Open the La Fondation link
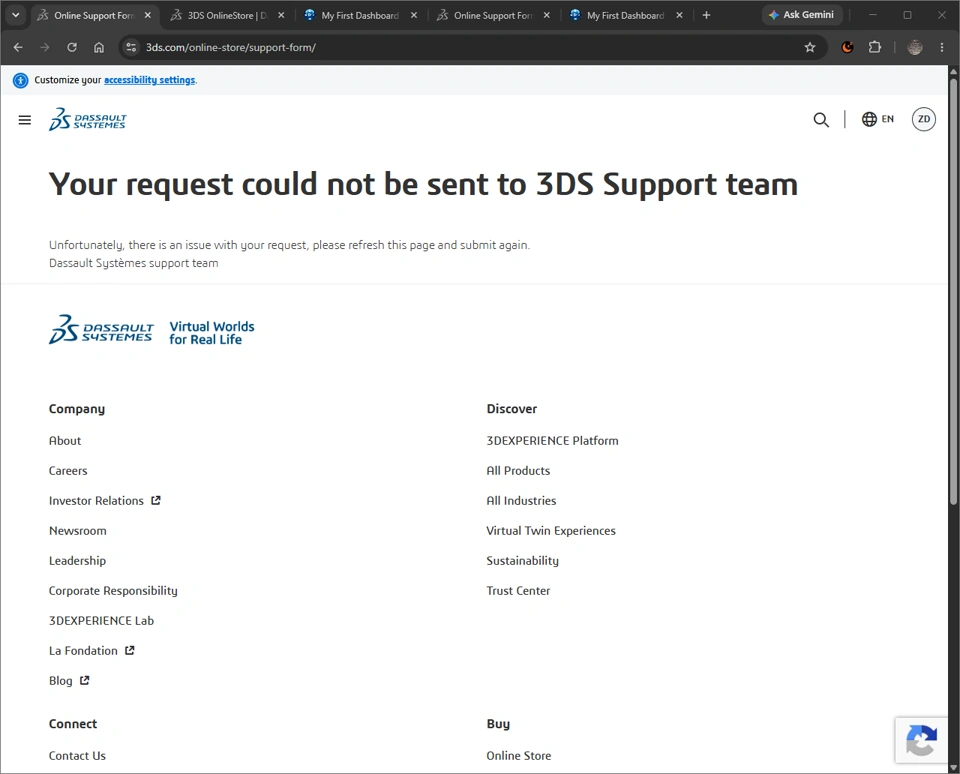The height and width of the screenshot is (774, 960). (83, 650)
